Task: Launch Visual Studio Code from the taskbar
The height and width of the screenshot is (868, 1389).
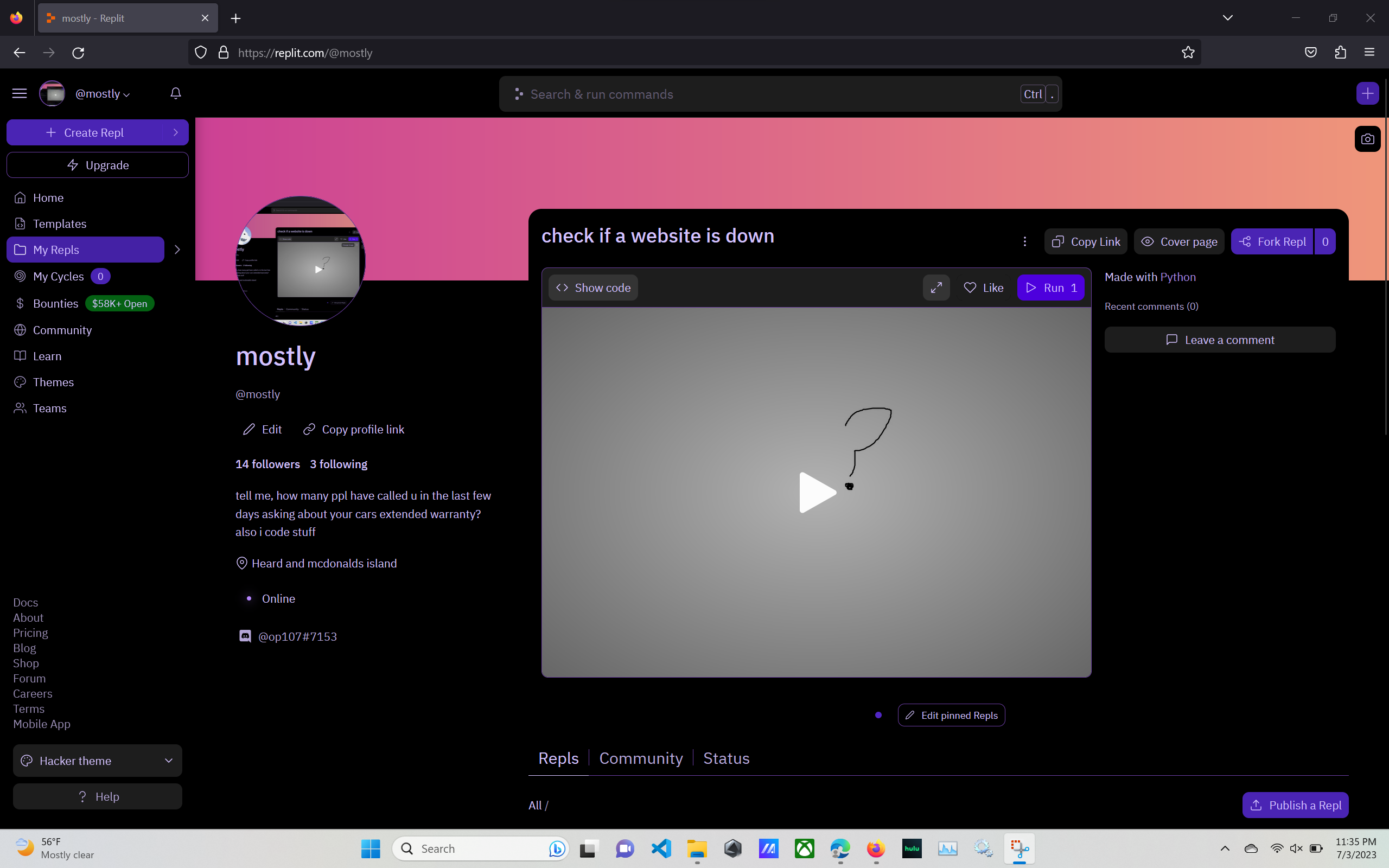Action: pyautogui.click(x=661, y=848)
